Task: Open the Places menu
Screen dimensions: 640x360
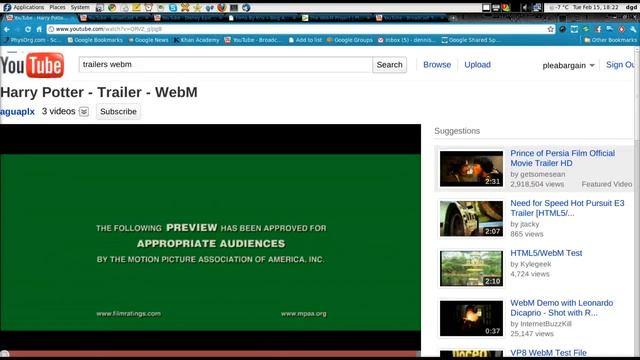Action: [58, 7]
